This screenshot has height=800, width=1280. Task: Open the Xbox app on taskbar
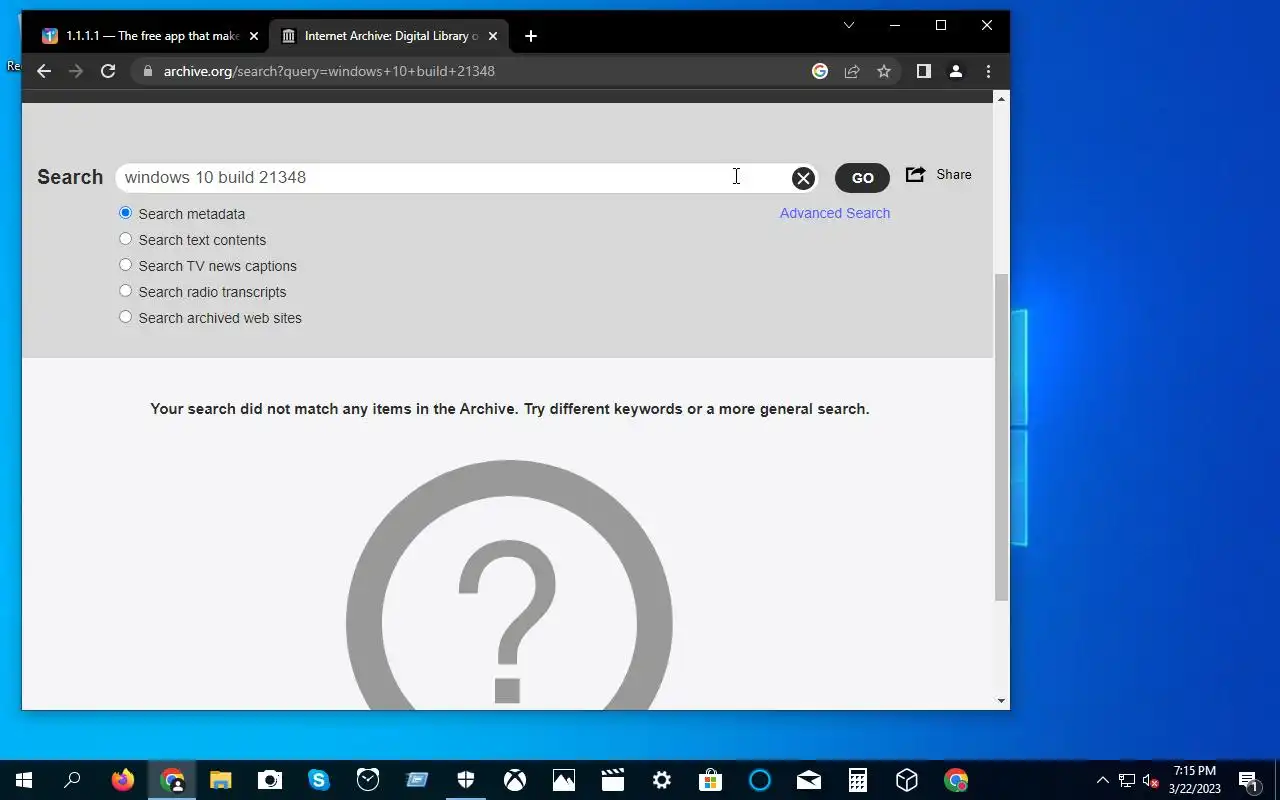pyautogui.click(x=515, y=780)
